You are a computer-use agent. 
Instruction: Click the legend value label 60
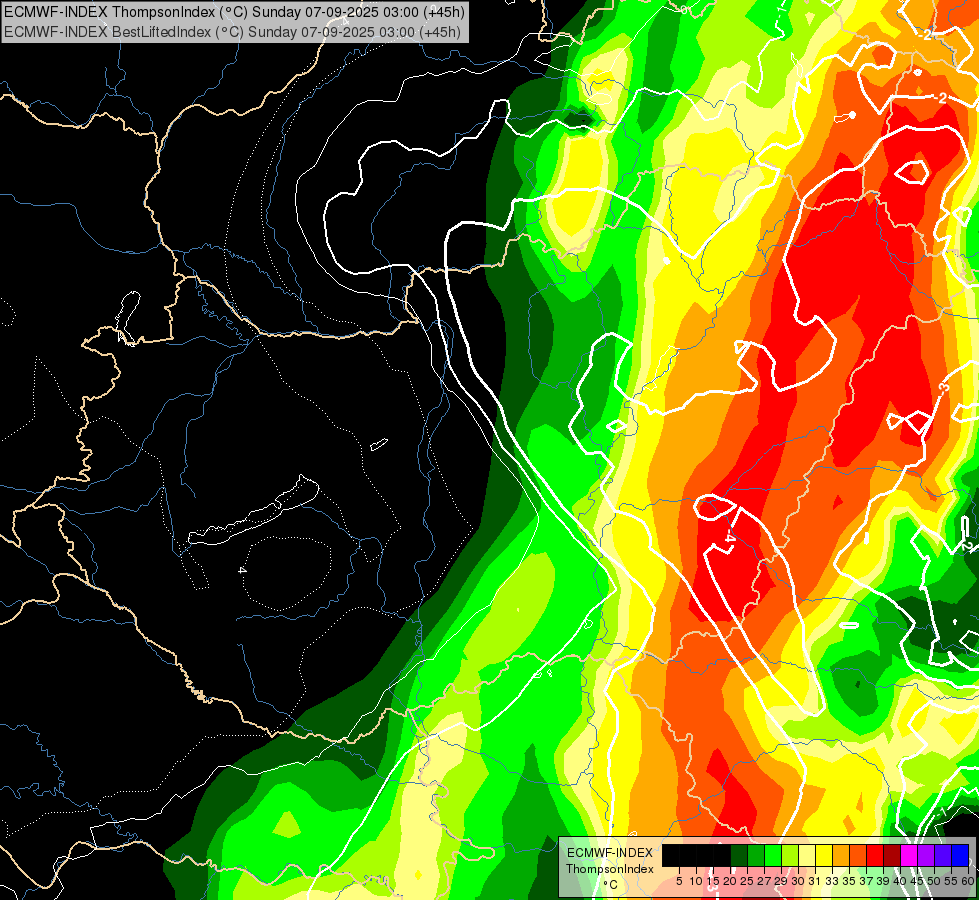tap(968, 881)
